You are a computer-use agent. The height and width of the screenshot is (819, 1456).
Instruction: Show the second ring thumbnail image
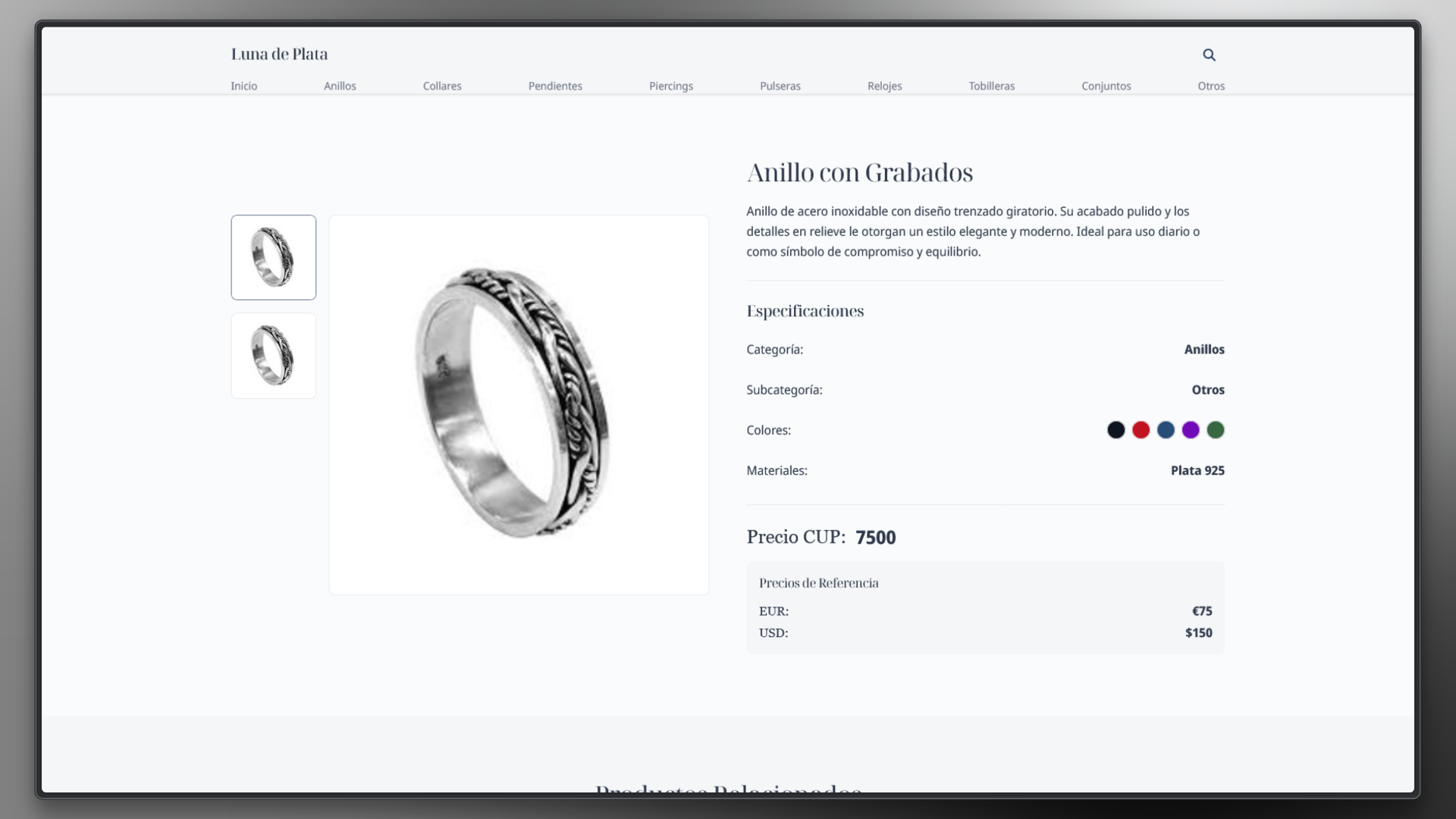pos(274,356)
